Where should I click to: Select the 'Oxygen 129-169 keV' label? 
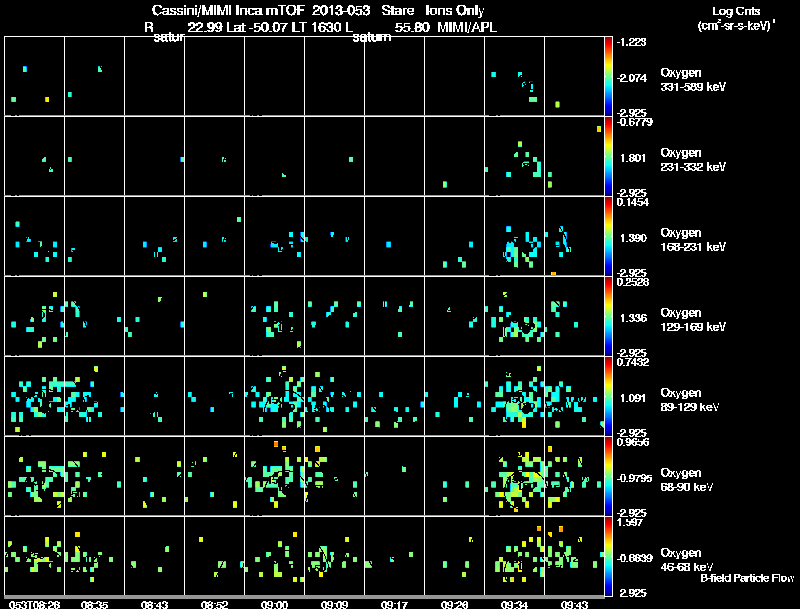coord(693,320)
